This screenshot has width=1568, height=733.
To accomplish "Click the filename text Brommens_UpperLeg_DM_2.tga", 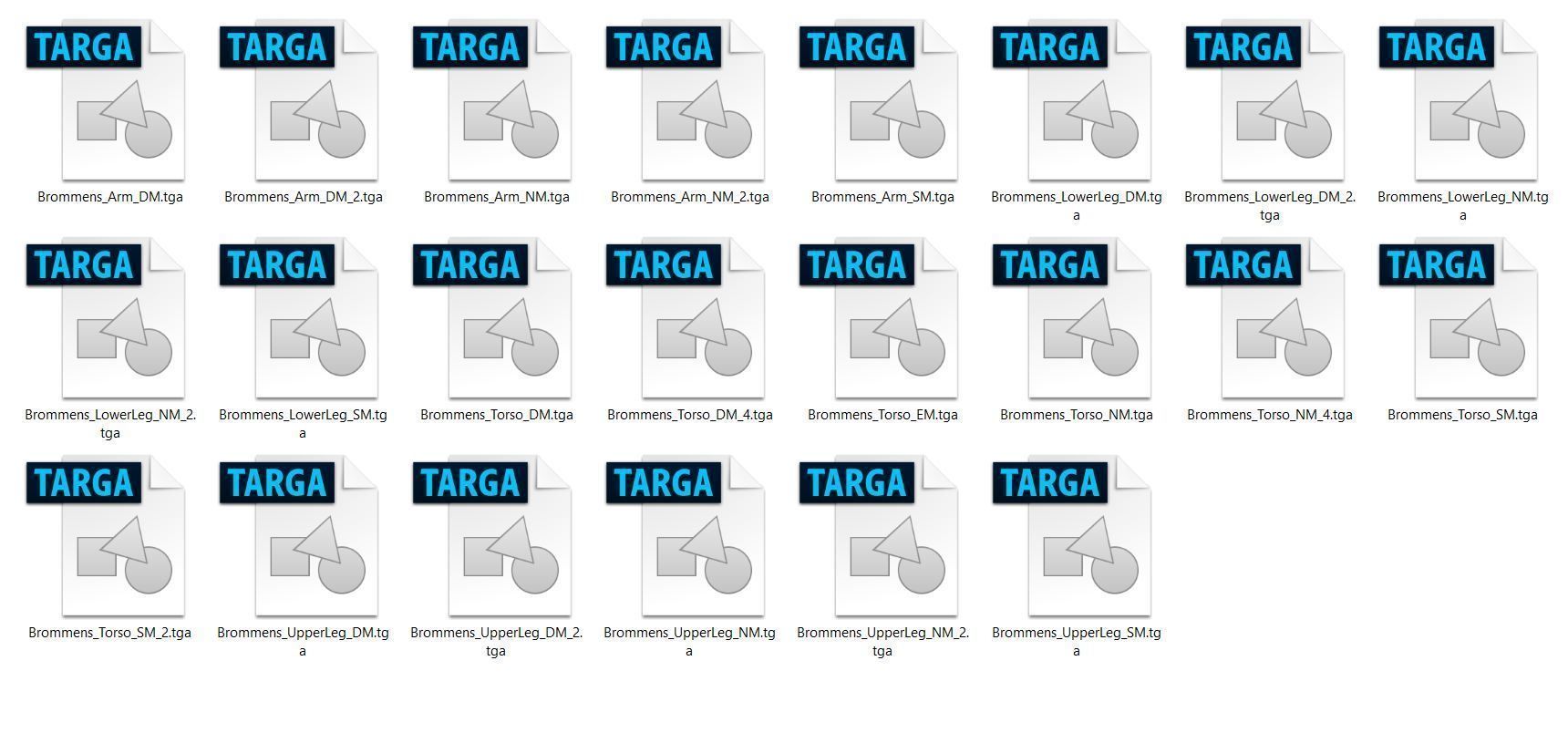I will click(497, 642).
